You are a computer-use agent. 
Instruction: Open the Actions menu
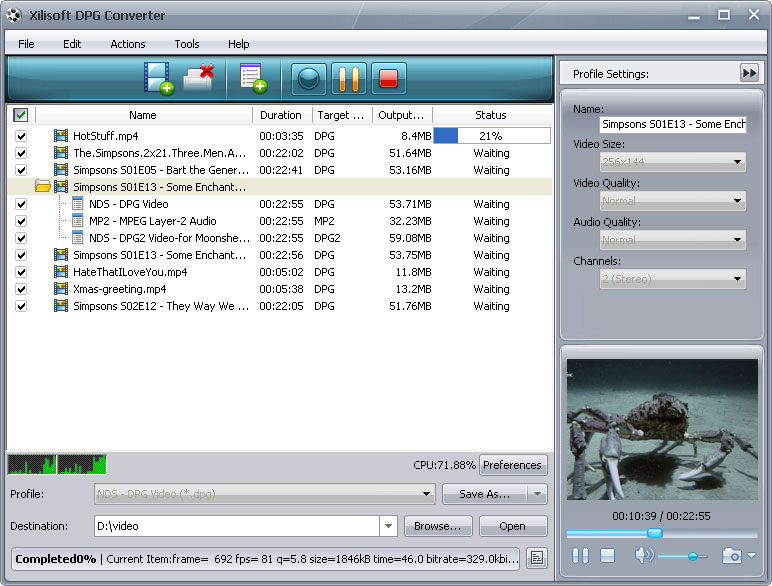click(128, 44)
